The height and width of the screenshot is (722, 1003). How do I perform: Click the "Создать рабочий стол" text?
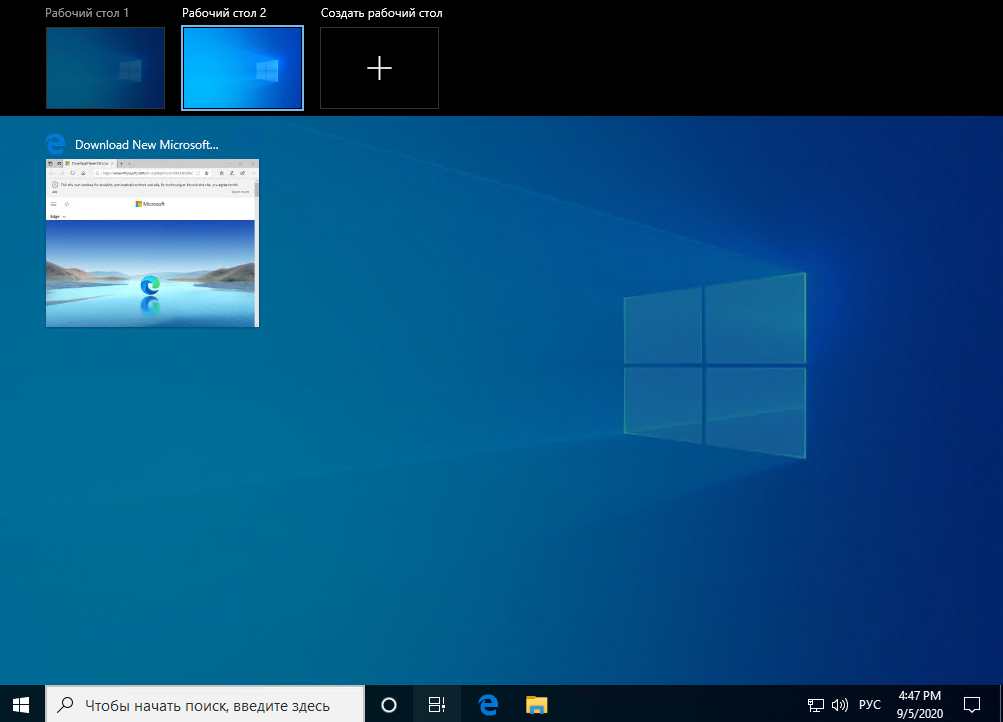(381, 14)
